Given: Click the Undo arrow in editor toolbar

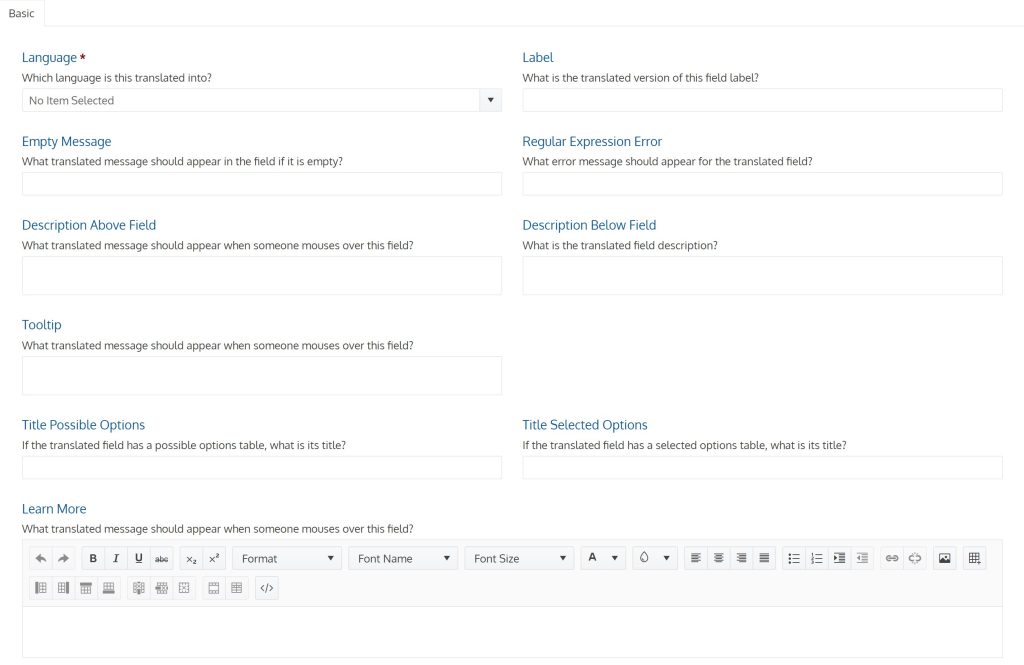Looking at the screenshot, I should coord(40,559).
